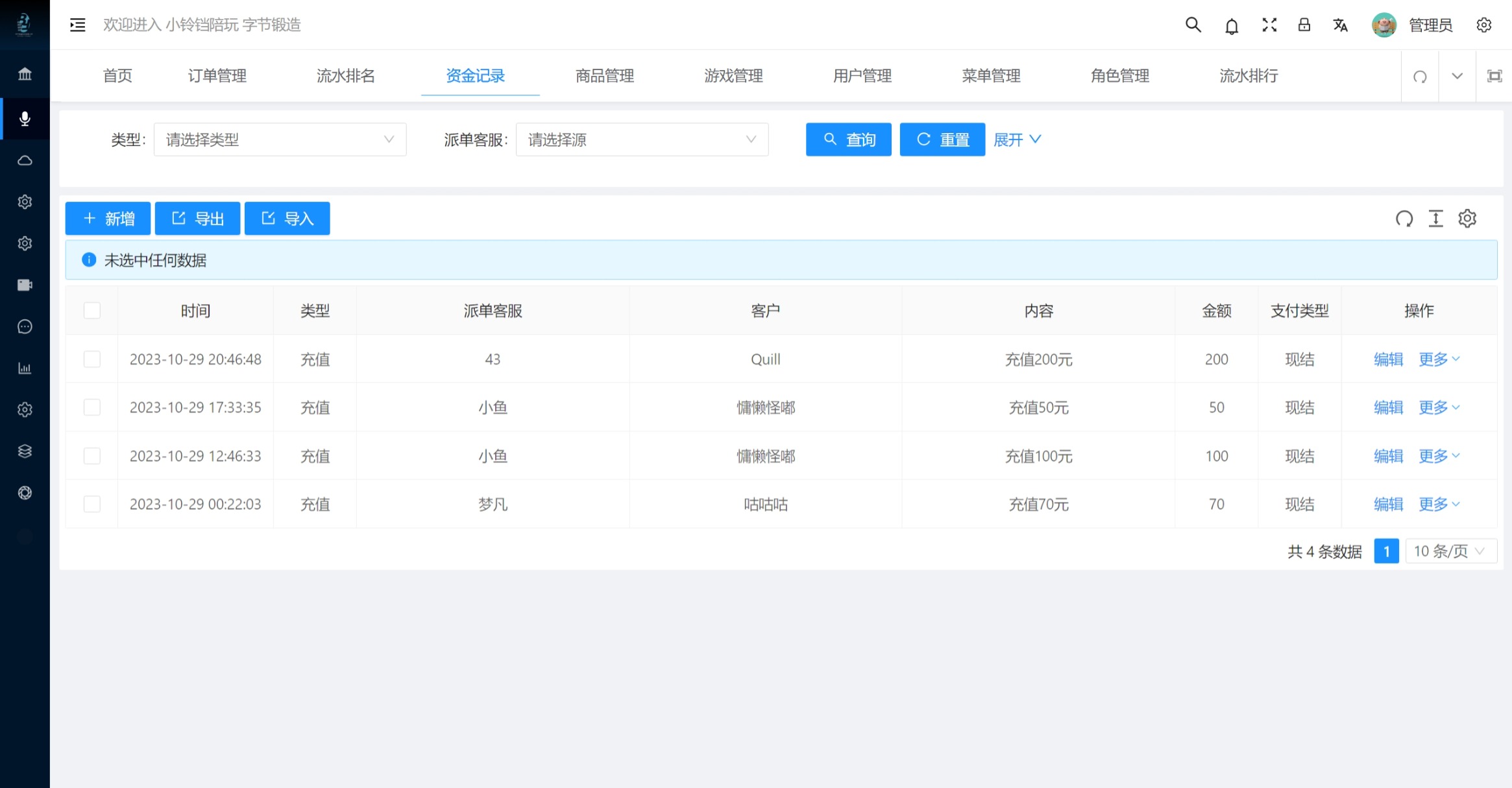Click the administrator avatar image
Image resolution: width=1512 pixels, height=788 pixels.
click(1384, 25)
